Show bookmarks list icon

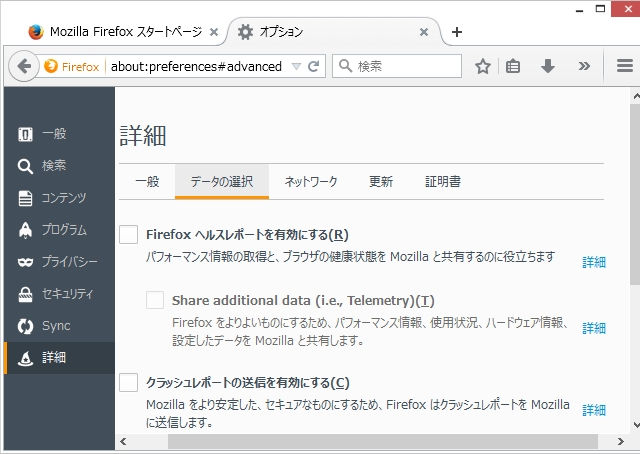513,66
